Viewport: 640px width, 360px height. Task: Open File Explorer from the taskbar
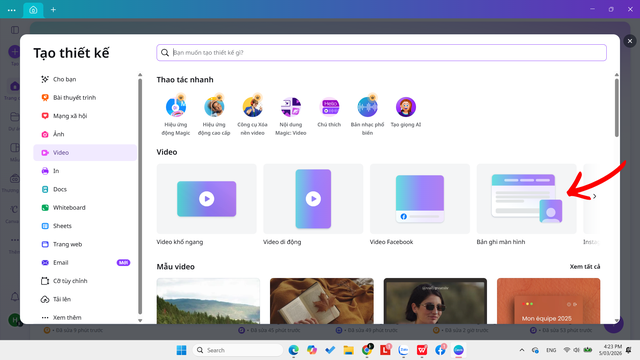tap(349, 350)
